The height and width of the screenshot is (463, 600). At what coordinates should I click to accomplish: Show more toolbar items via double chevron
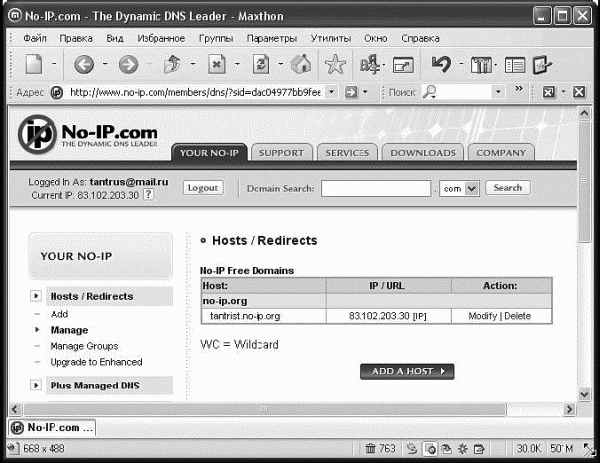pyautogui.click(x=519, y=89)
